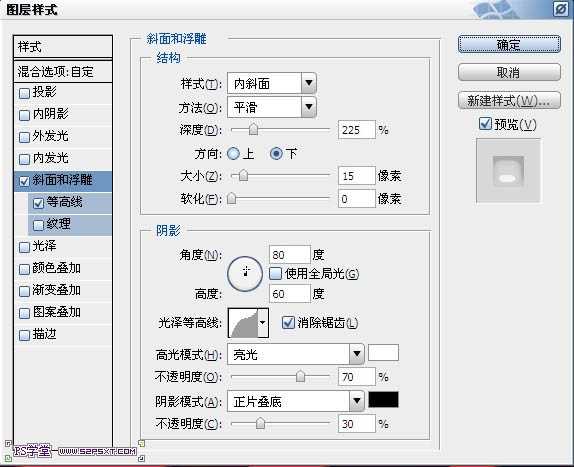The height and width of the screenshot is (467, 574).
Task: Select the 图案叠加 list item label
Action: 56,312
